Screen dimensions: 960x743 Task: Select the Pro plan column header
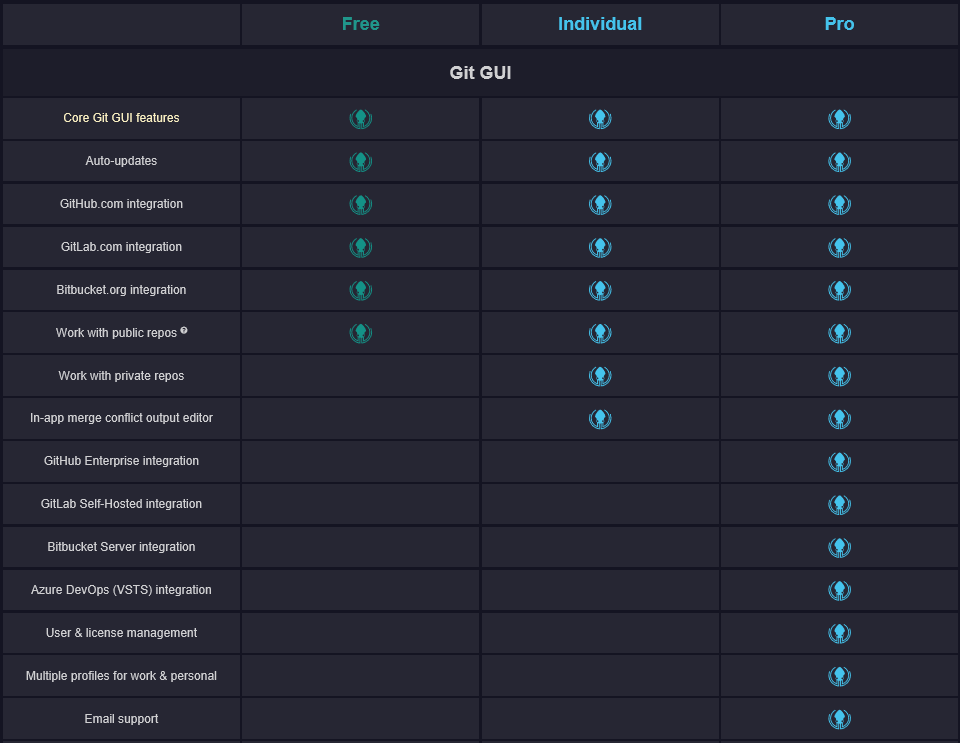pos(839,24)
